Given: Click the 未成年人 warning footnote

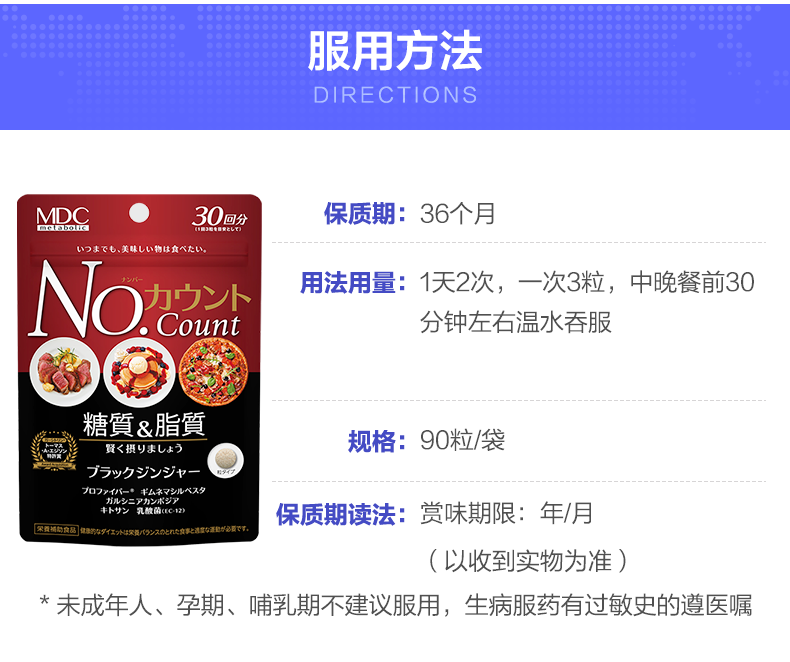Looking at the screenshot, I should [396, 605].
